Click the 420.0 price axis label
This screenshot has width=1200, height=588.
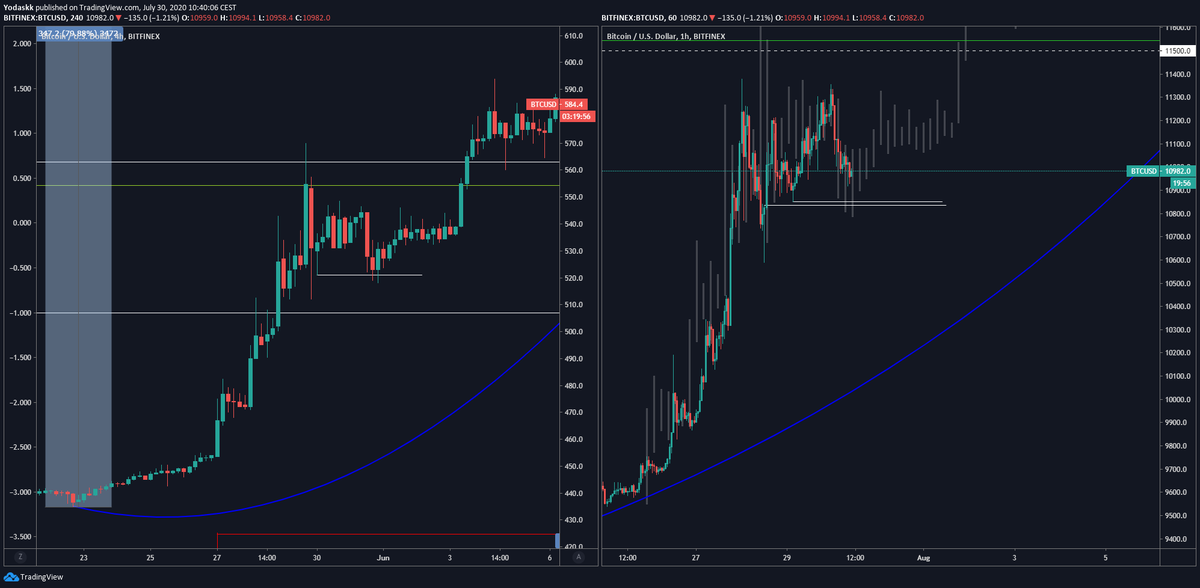[573, 547]
